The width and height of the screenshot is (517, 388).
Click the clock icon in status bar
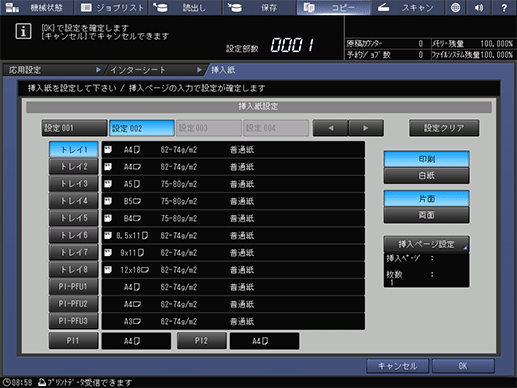pyautogui.click(x=6, y=382)
